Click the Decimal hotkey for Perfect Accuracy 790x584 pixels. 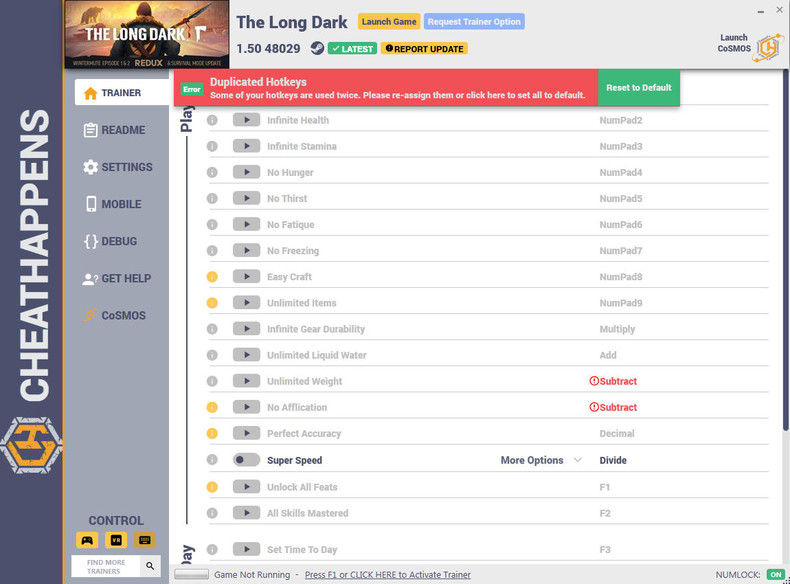click(617, 433)
